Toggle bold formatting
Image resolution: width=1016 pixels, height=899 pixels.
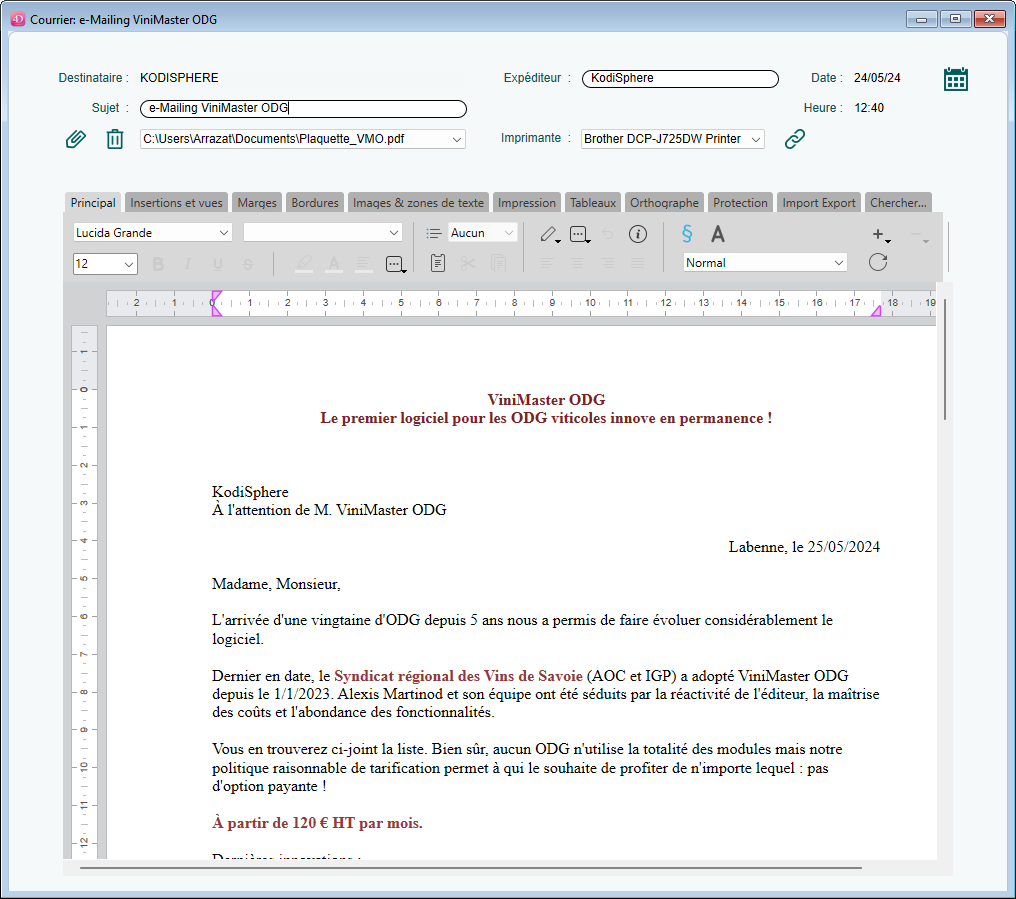pyautogui.click(x=157, y=262)
